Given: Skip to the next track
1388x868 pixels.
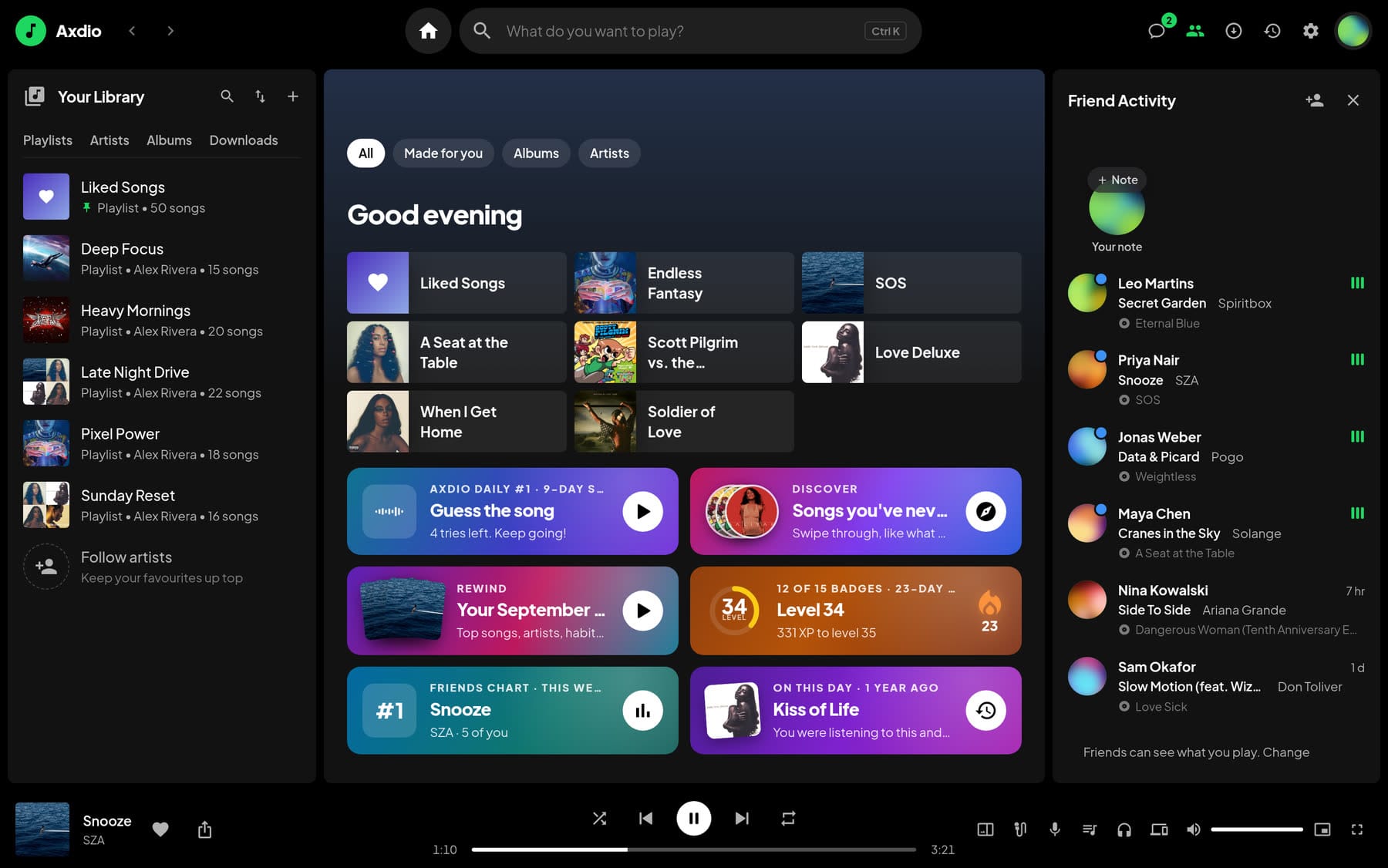Looking at the screenshot, I should pyautogui.click(x=742, y=819).
